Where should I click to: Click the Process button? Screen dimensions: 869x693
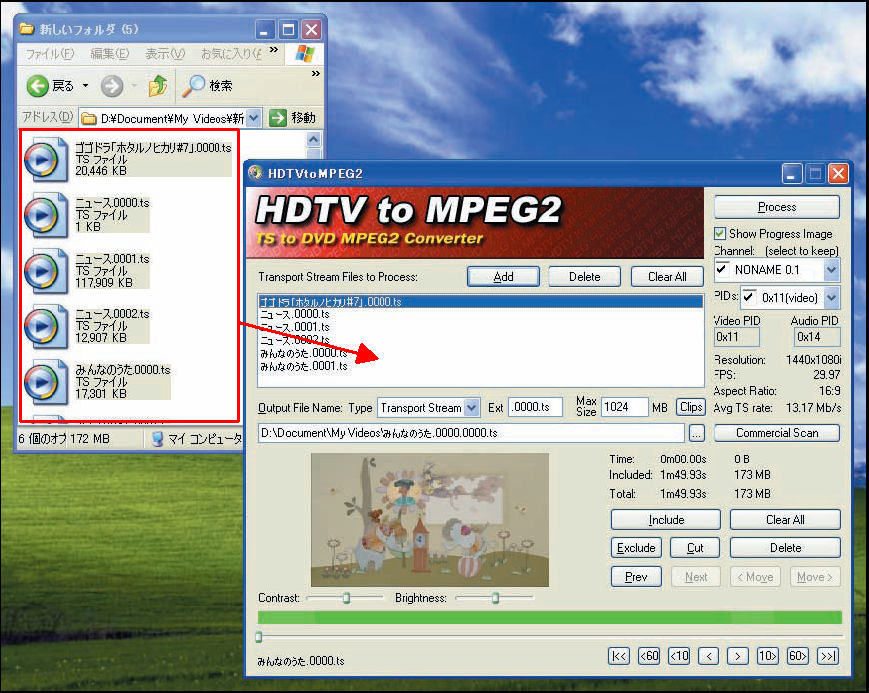click(x=777, y=207)
